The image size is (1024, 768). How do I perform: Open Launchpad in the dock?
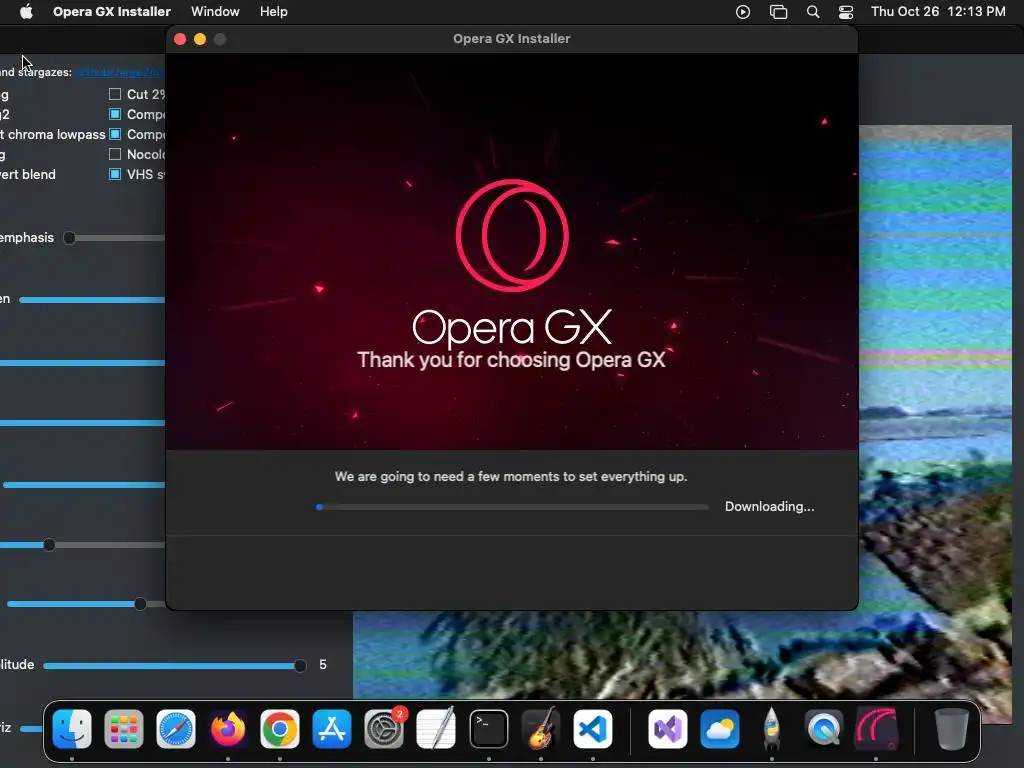[x=123, y=729]
